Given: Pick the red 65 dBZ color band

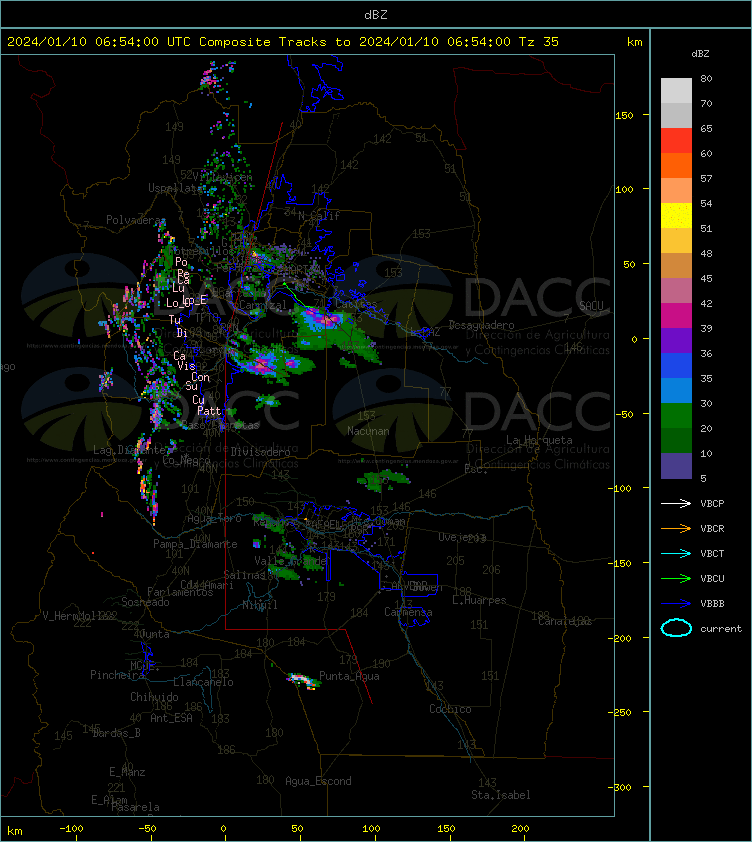Looking at the screenshot, I should pos(676,140).
